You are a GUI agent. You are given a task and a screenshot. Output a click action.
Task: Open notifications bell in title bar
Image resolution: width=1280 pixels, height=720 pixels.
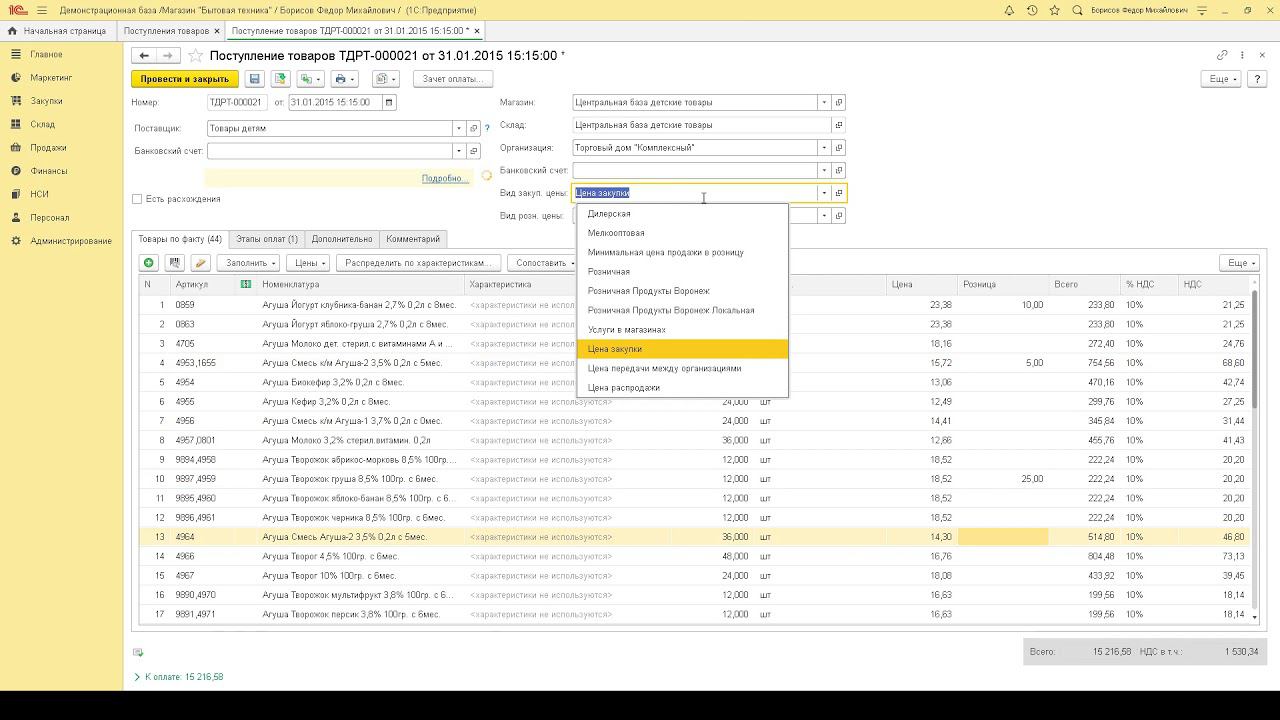pos(1009,10)
